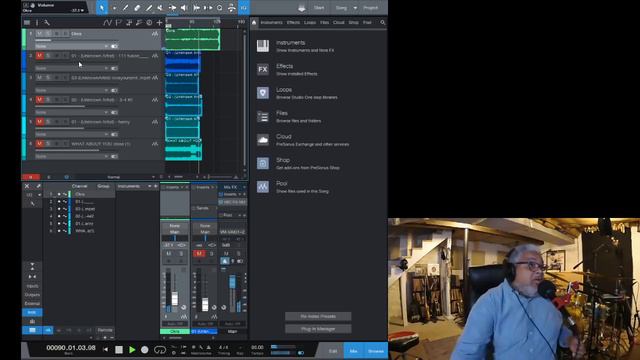The image size is (640, 360).
Task: Select the Pencil paint tool
Action: coord(149,8)
